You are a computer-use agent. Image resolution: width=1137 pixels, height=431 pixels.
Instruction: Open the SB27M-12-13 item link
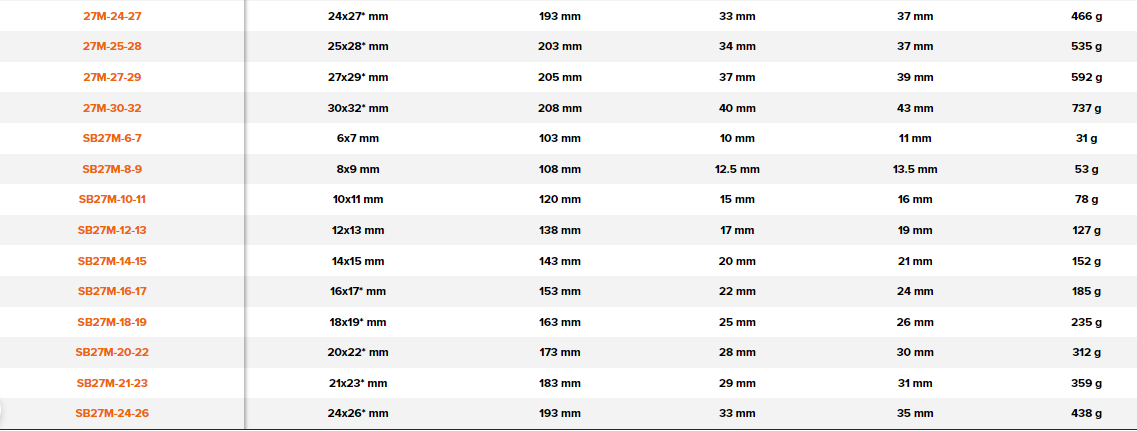point(112,230)
